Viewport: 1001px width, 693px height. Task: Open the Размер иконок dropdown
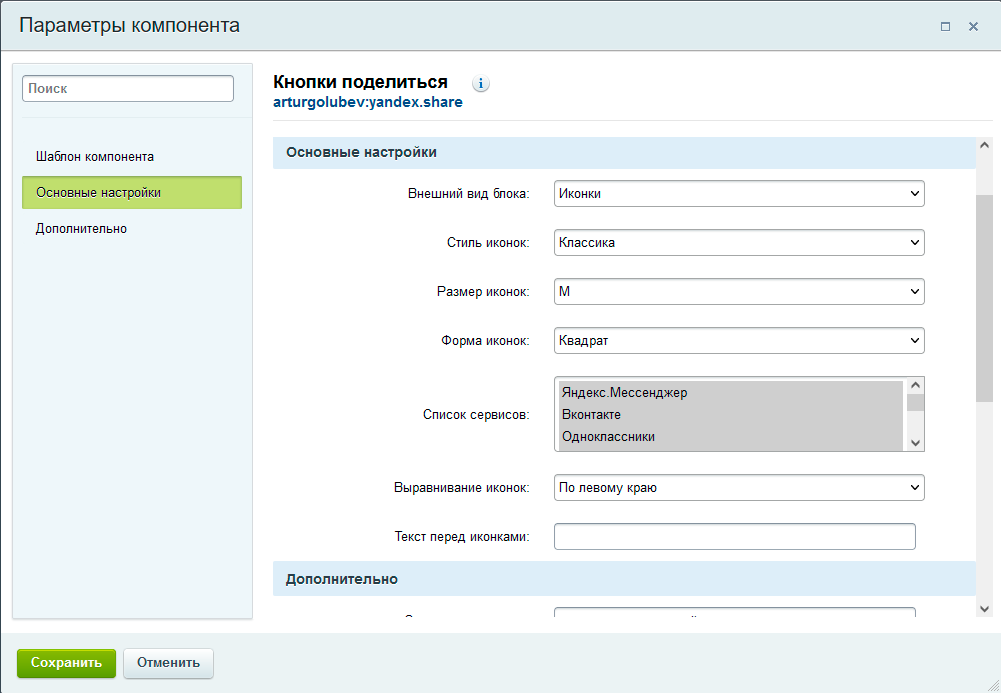pyautogui.click(x=738, y=292)
